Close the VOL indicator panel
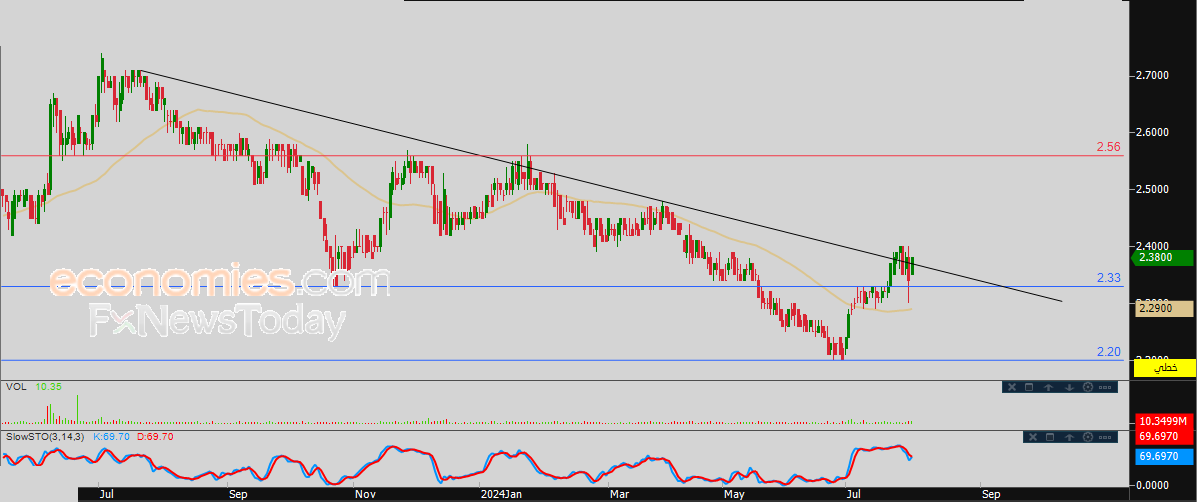Image resolution: width=1197 pixels, height=502 pixels. pyautogui.click(x=1011, y=388)
